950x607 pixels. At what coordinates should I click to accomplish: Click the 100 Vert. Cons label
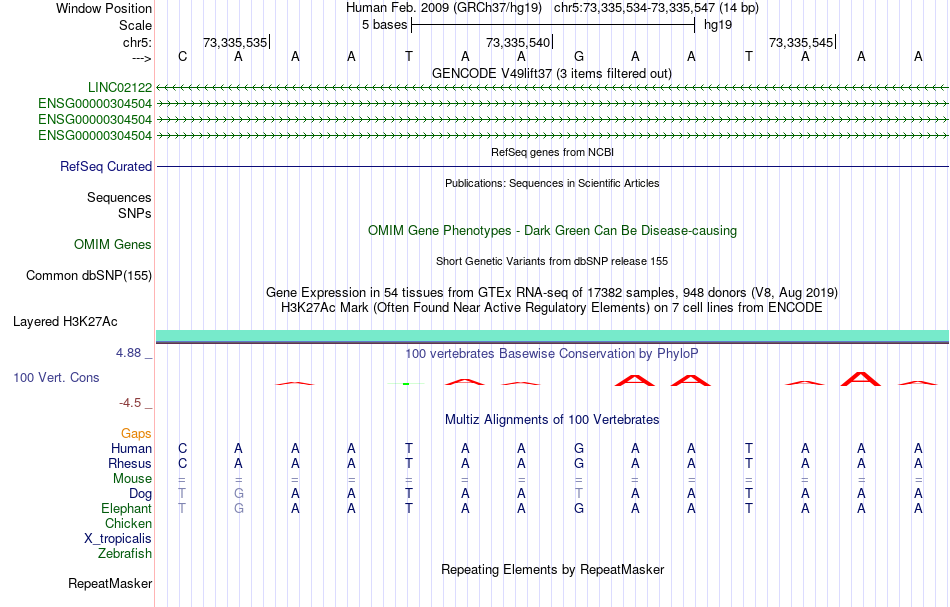tap(56, 378)
